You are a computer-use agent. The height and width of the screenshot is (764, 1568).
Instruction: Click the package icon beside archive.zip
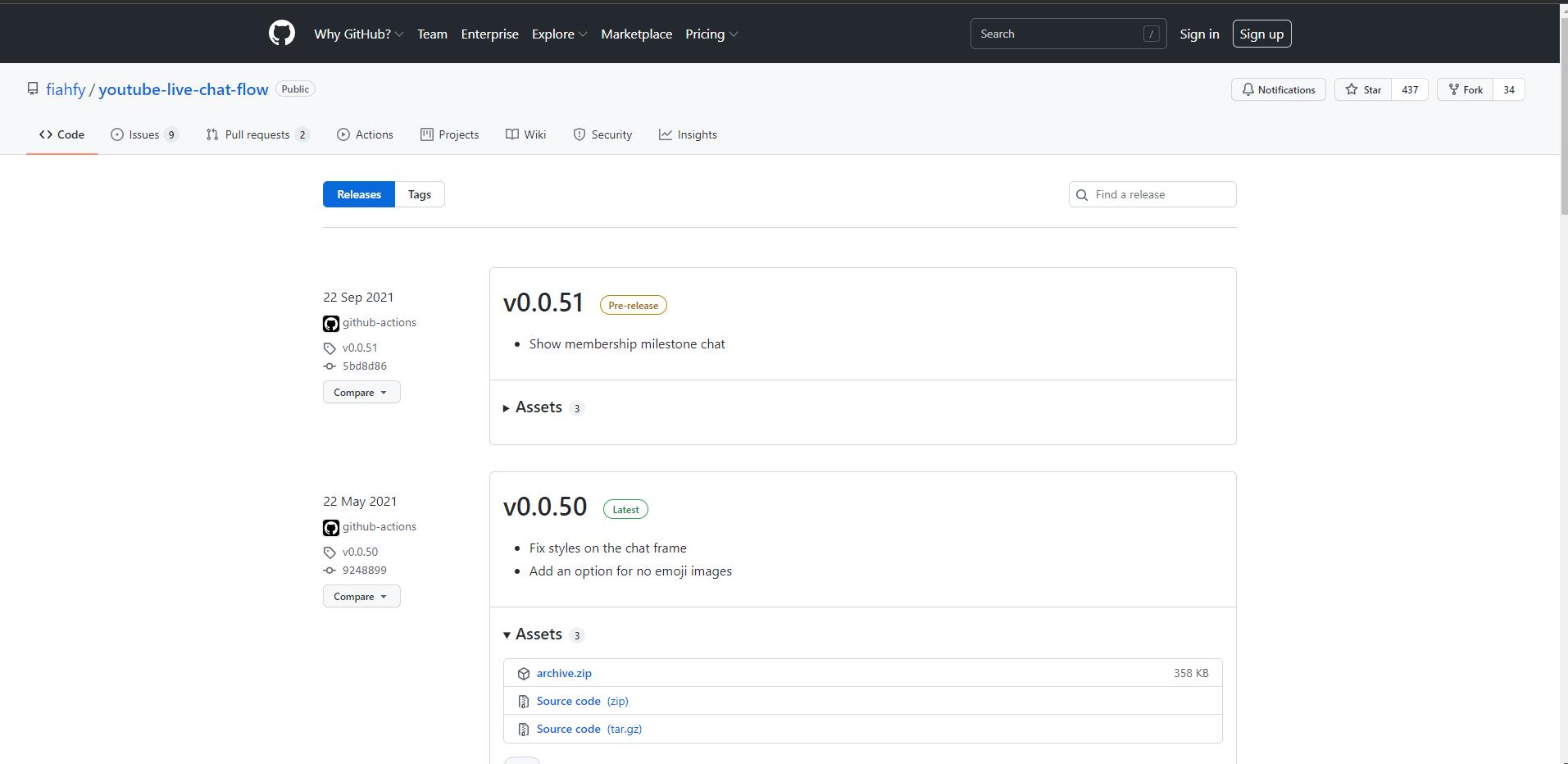[524, 674]
